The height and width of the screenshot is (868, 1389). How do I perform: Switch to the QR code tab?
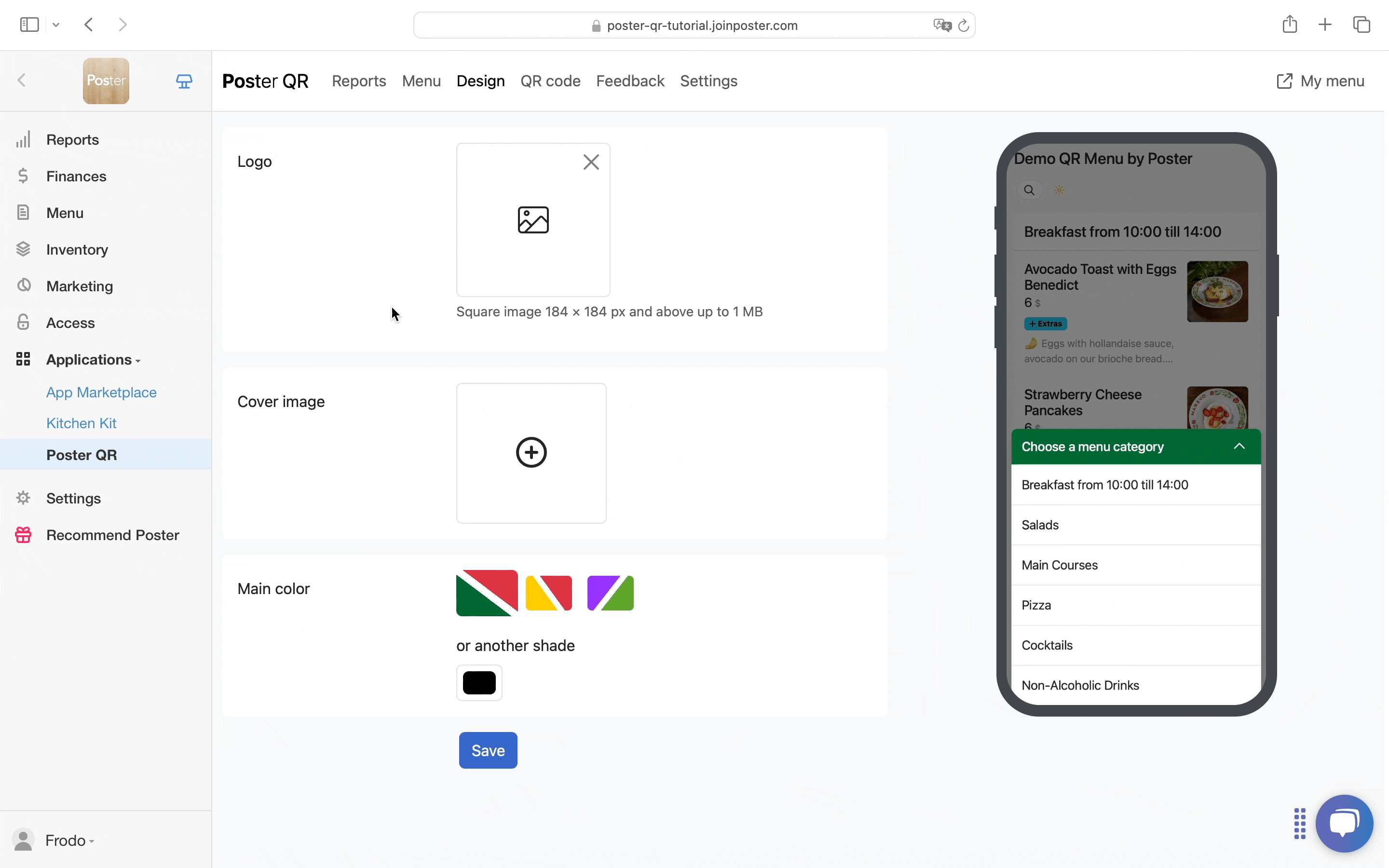[550, 81]
